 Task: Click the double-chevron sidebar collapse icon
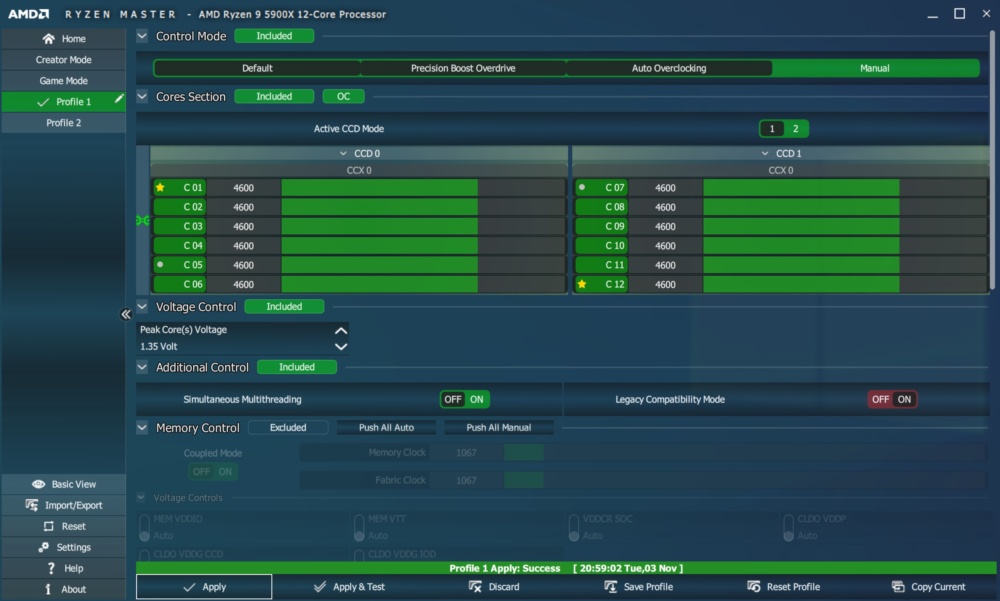coord(126,314)
